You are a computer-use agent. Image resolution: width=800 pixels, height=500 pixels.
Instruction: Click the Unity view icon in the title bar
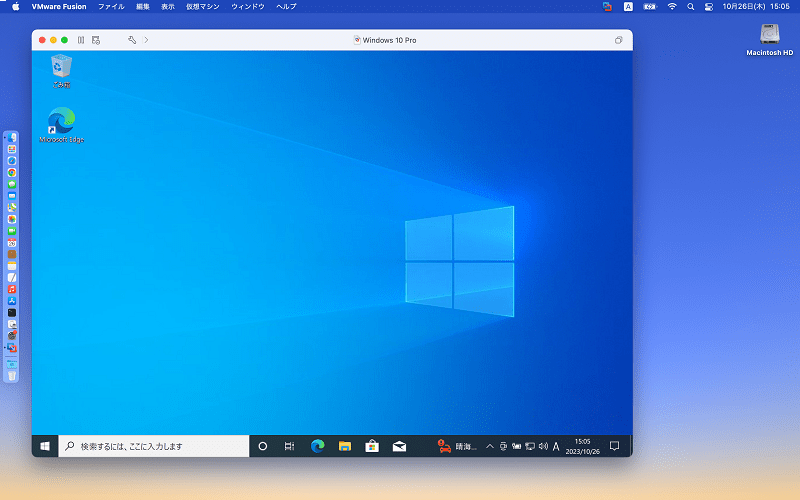coord(618,40)
